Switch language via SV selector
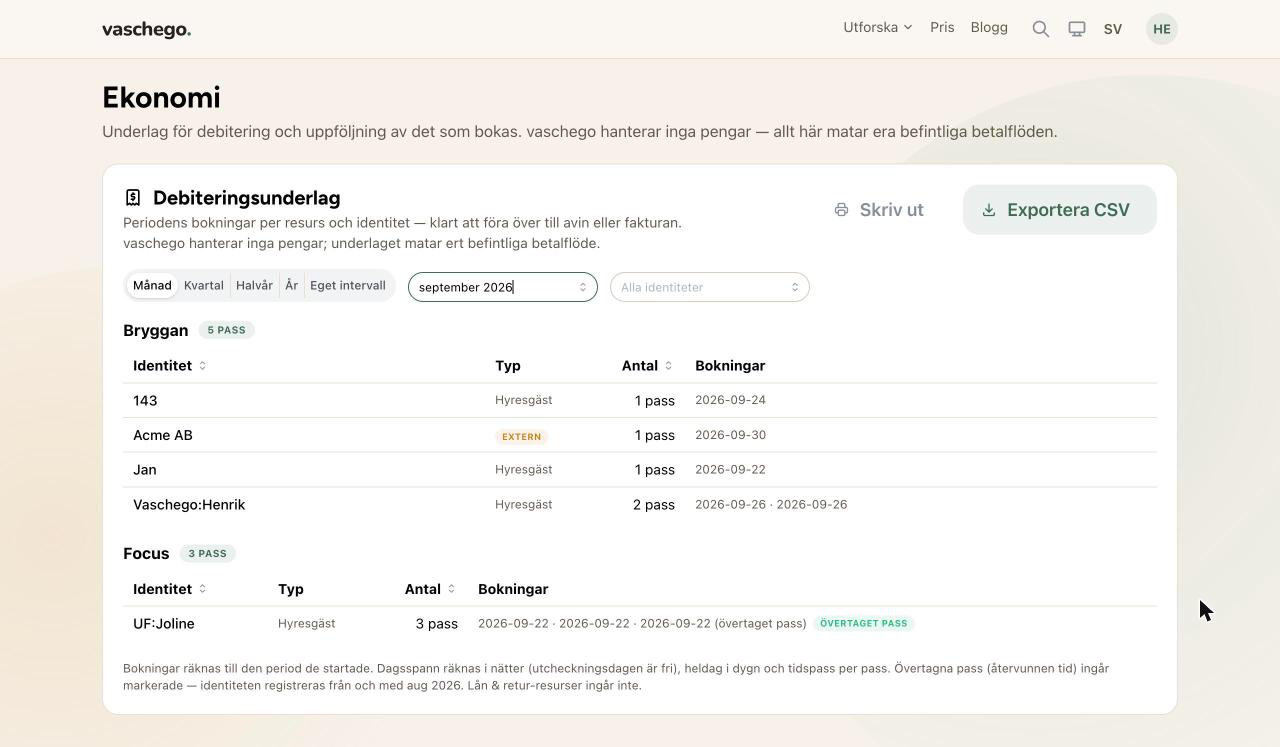1280x747 pixels. (1113, 29)
